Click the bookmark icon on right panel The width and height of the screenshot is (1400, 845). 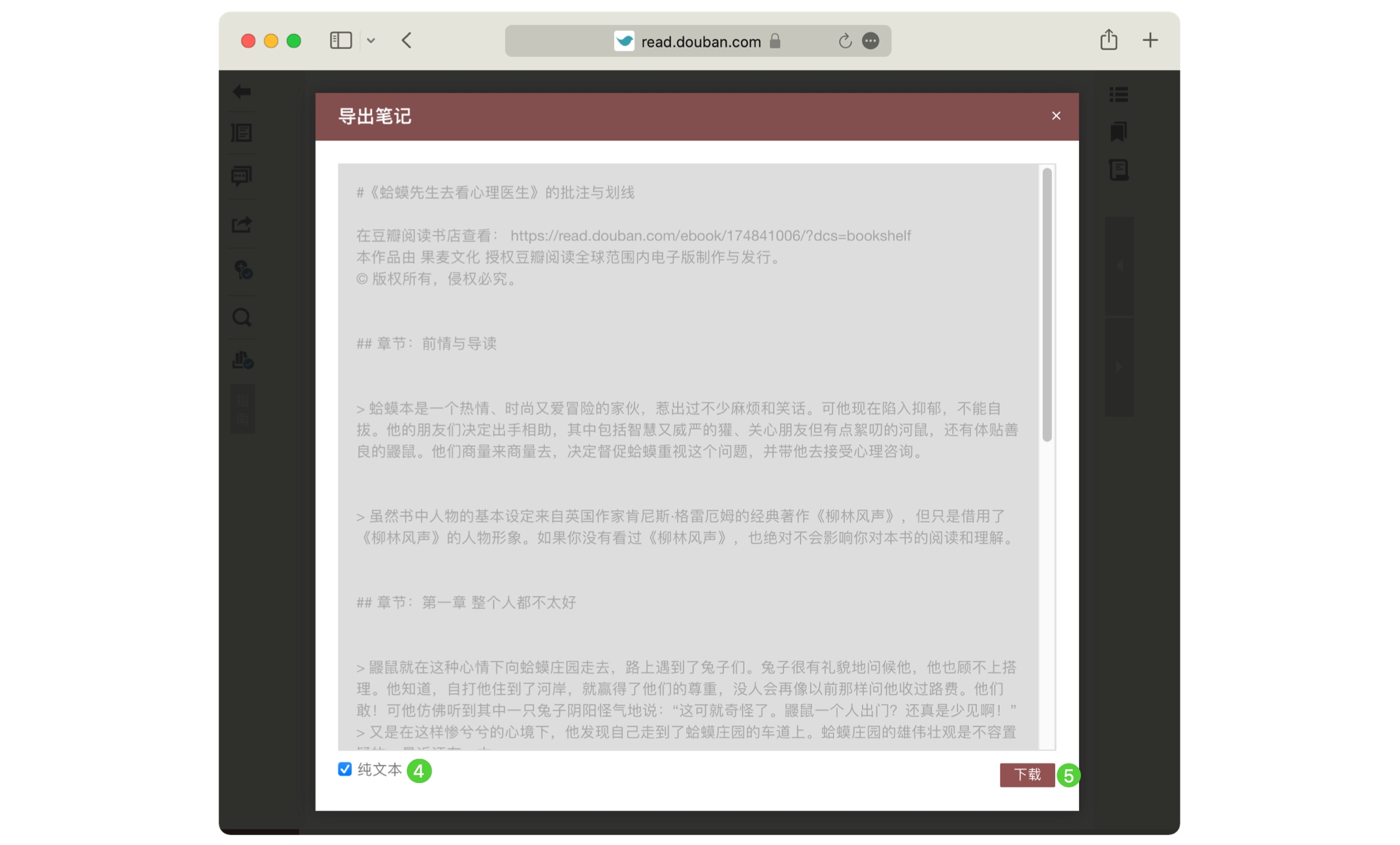1118,131
